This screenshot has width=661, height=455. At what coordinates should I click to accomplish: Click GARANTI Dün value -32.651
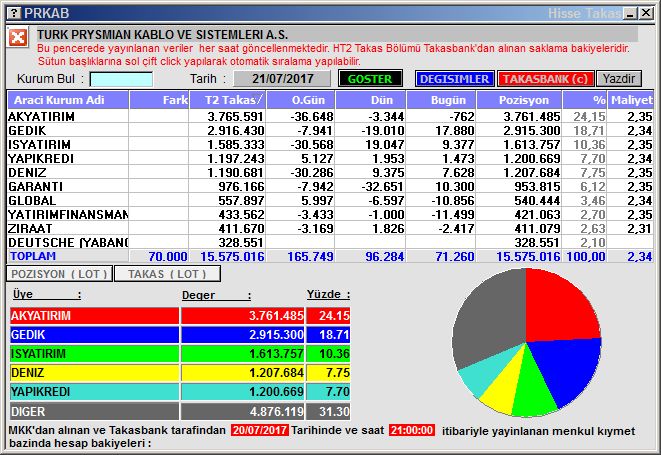[x=382, y=186]
